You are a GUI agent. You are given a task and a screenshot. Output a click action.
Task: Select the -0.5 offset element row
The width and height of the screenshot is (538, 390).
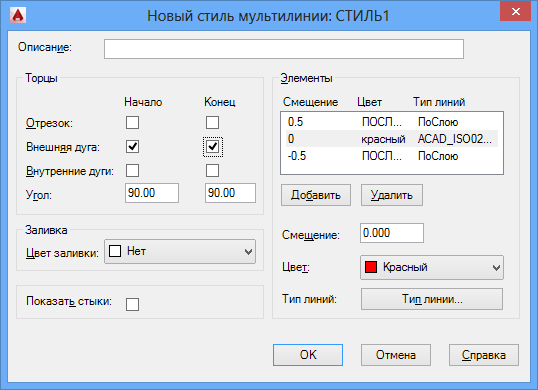(x=392, y=156)
